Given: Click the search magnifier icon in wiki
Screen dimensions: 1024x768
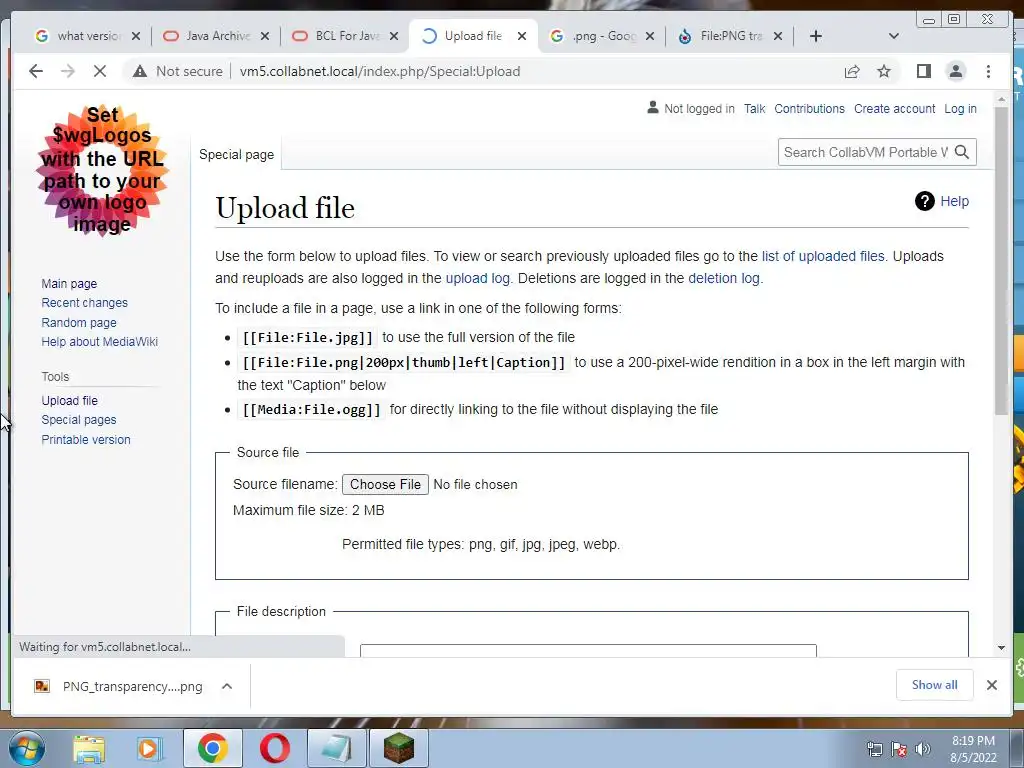Looking at the screenshot, I should [x=962, y=152].
